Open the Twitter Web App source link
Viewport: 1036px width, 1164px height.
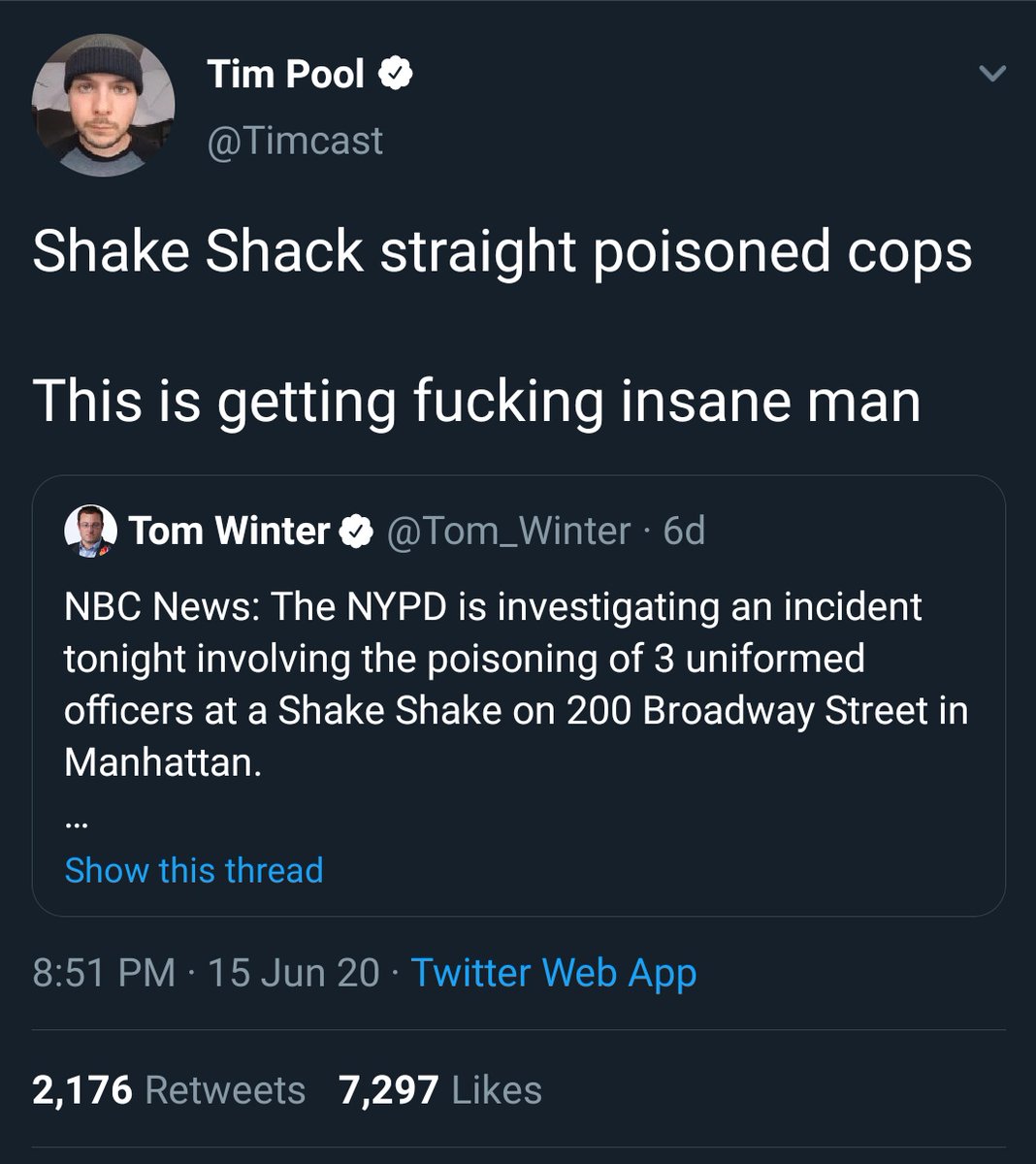coord(554,973)
